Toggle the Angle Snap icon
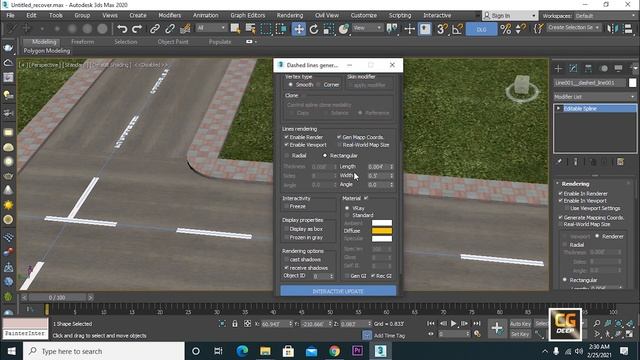This screenshot has width=640, height=360. tap(457, 29)
